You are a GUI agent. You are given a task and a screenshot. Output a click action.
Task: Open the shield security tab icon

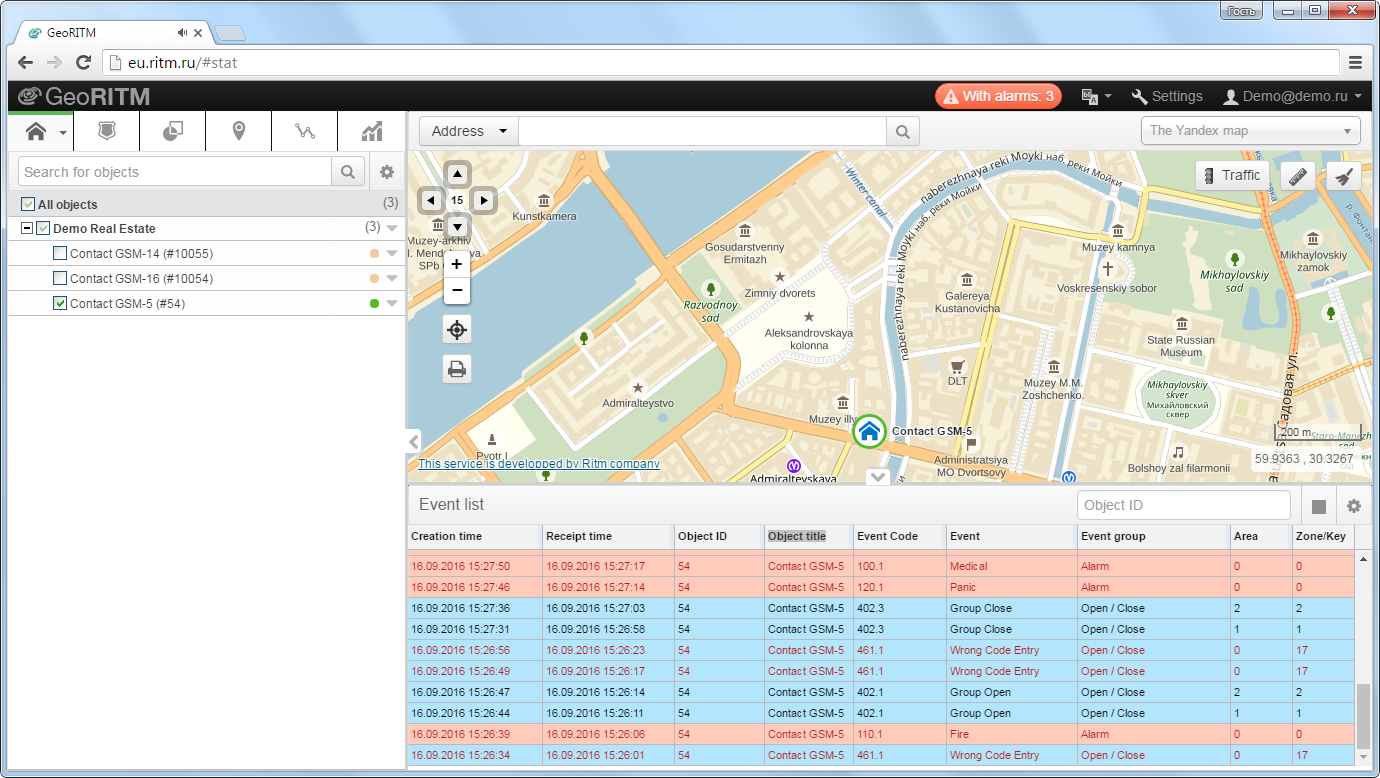point(107,131)
